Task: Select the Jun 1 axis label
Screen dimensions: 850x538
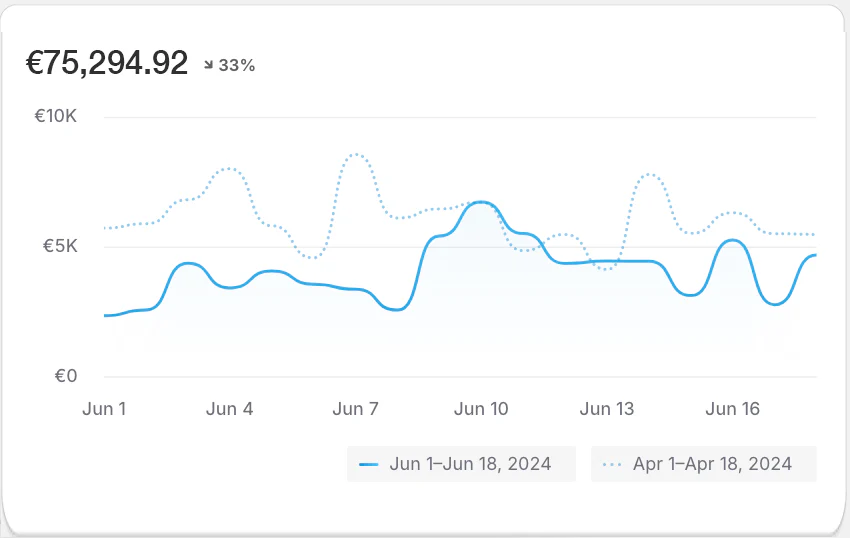Action: 103,409
